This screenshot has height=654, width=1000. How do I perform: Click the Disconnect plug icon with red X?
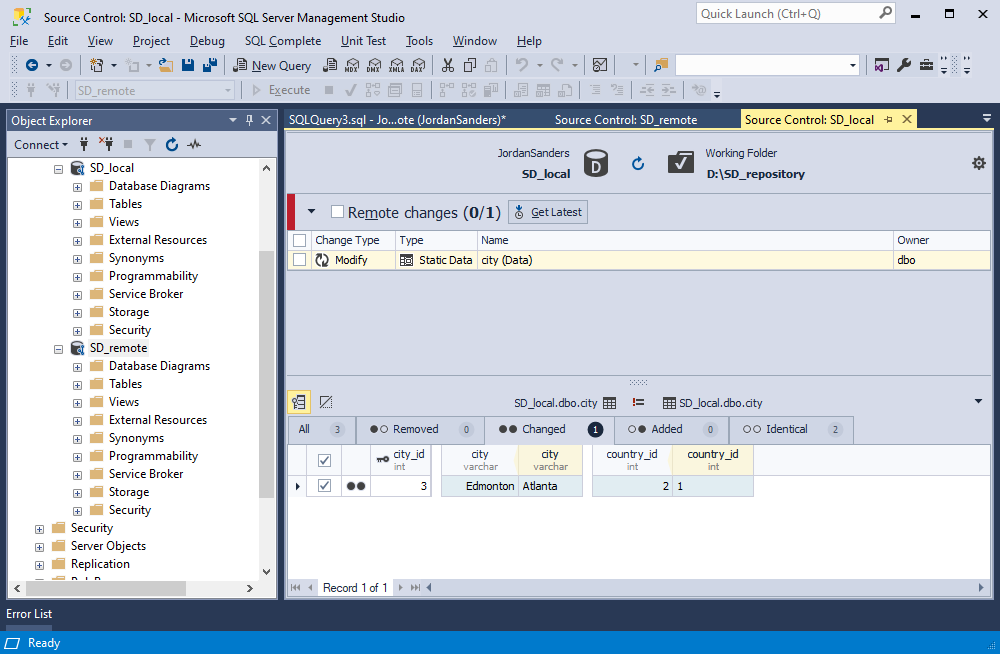tap(106, 144)
